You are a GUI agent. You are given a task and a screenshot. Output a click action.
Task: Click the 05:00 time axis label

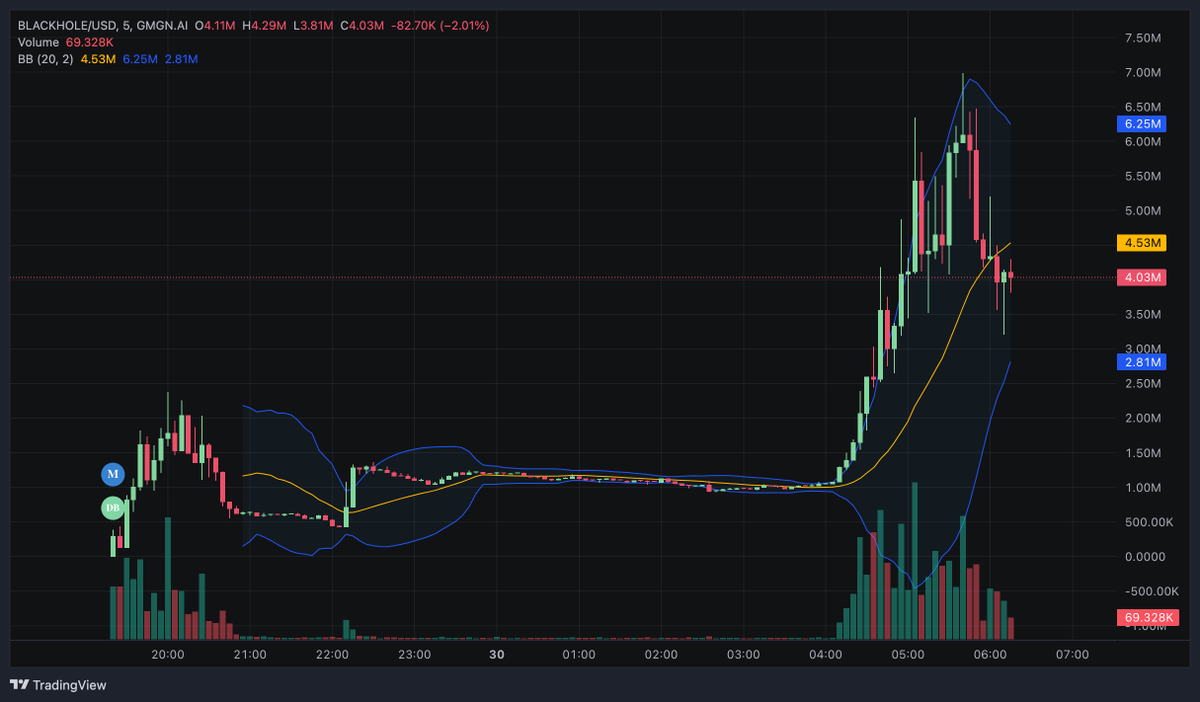coord(908,655)
